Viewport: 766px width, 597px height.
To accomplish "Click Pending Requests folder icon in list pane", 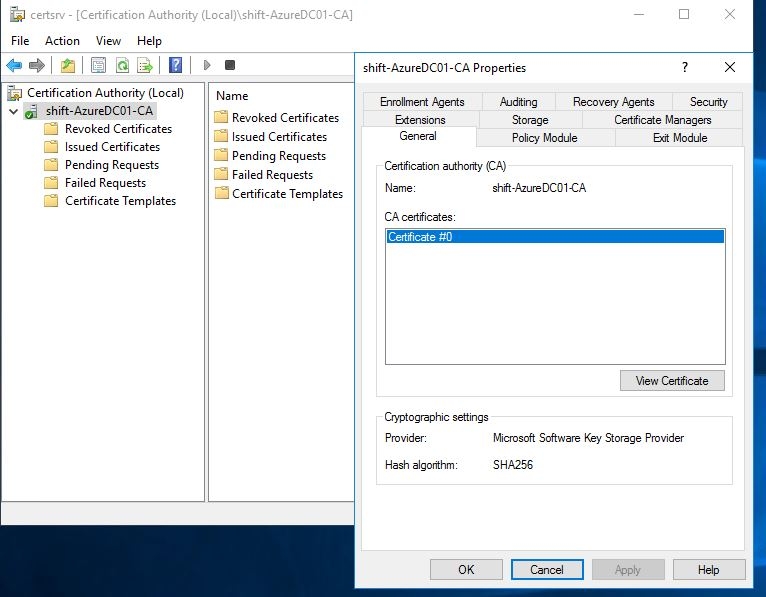I will (221, 155).
